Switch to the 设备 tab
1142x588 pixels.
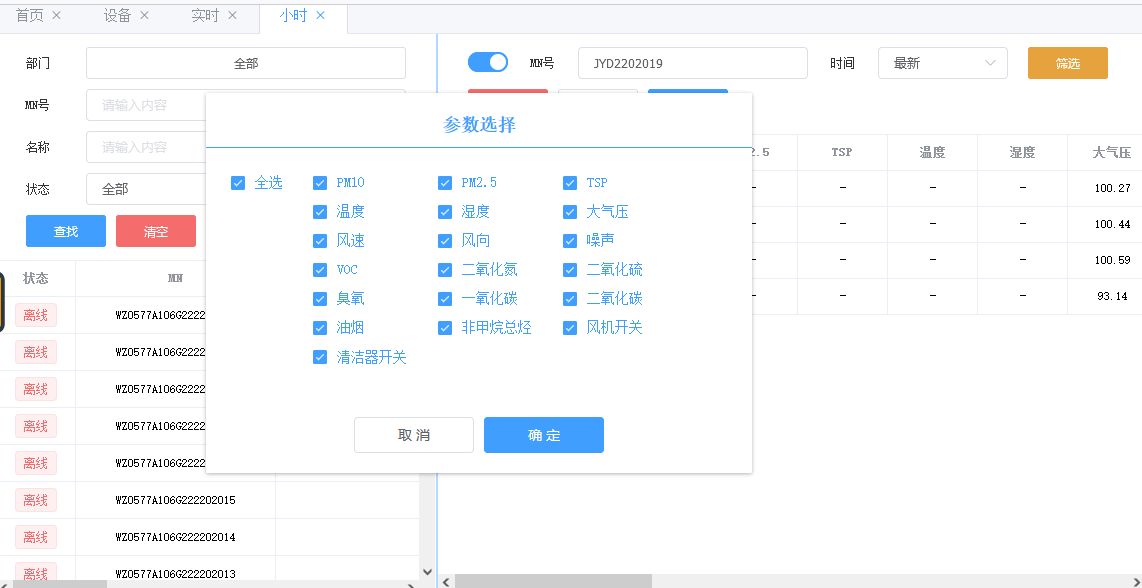[117, 16]
